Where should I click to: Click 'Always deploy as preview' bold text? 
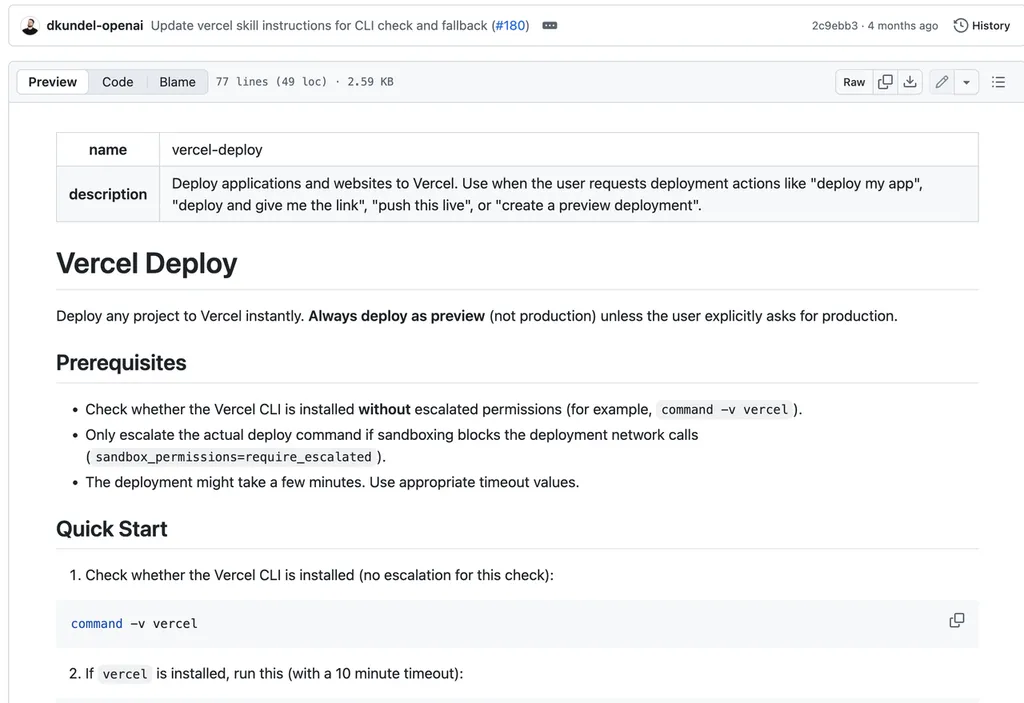(396, 316)
